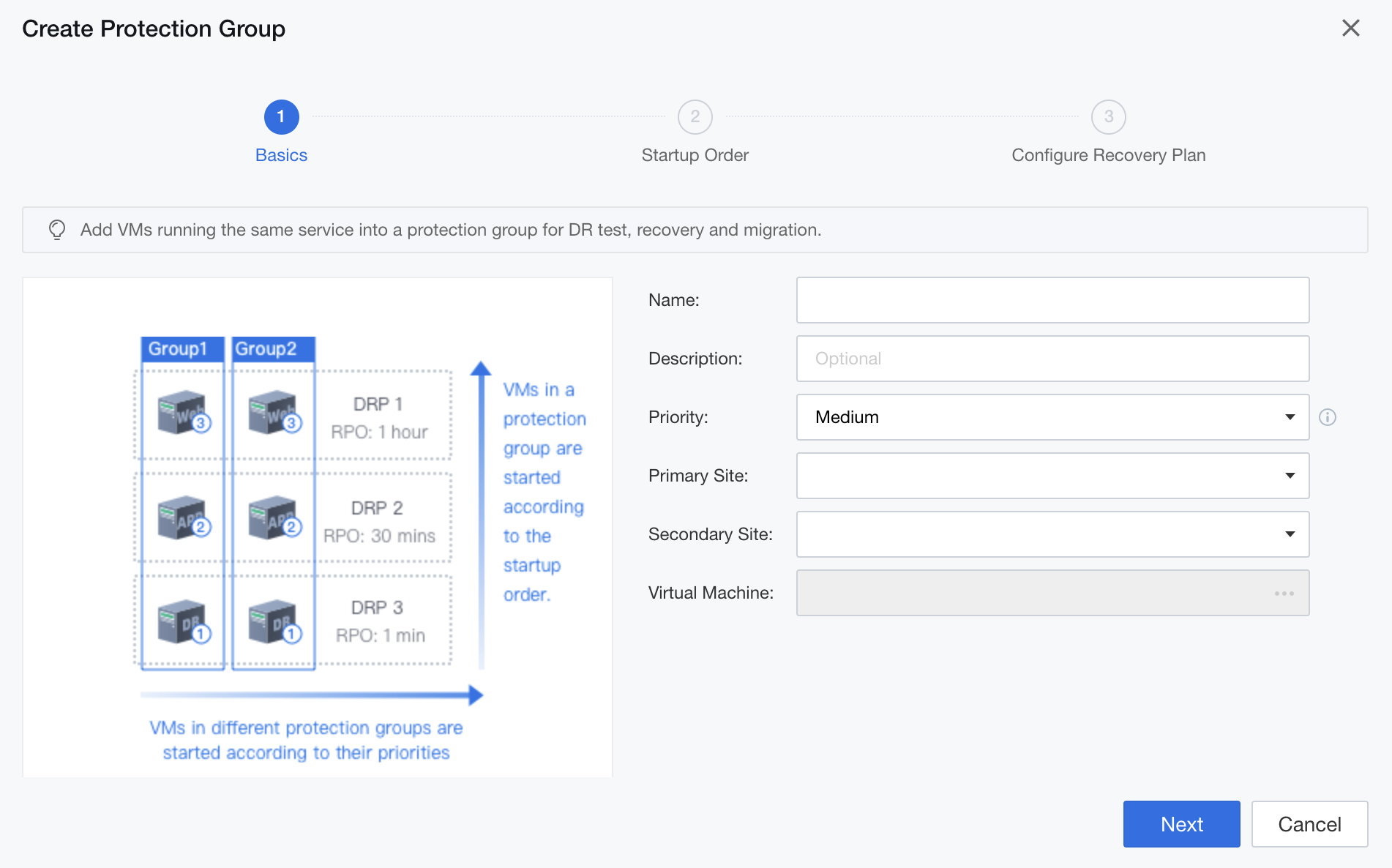Switch to the Configure Recovery Plan label

point(1108,155)
